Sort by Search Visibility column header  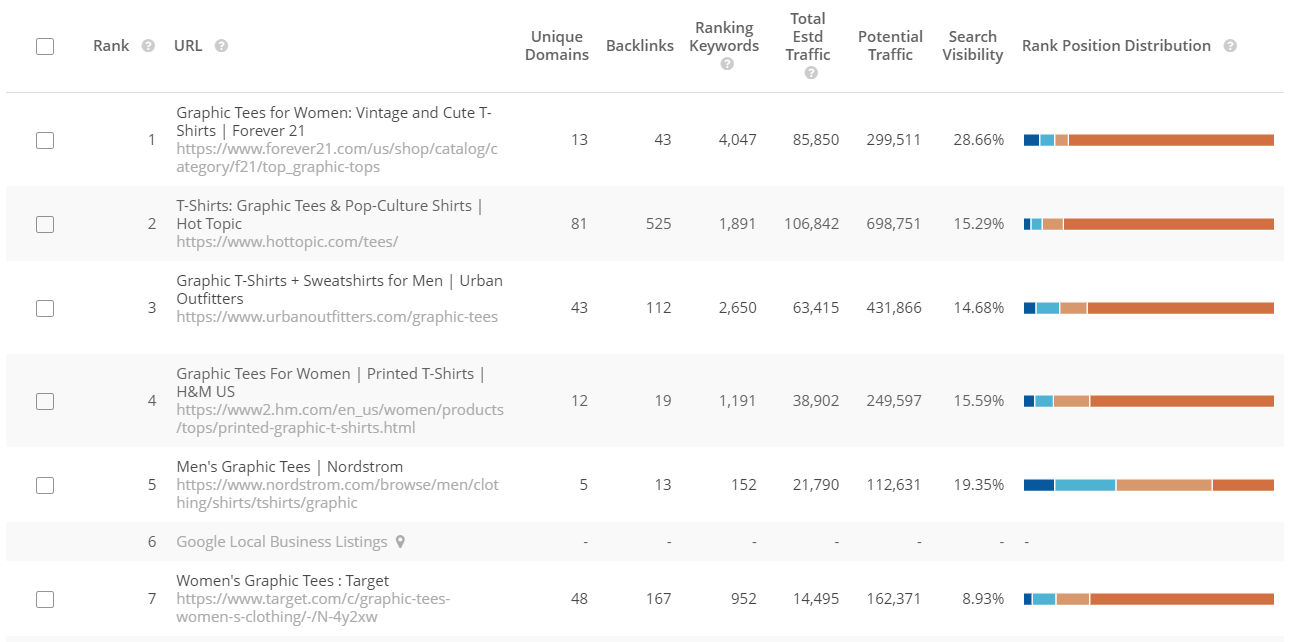(972, 46)
